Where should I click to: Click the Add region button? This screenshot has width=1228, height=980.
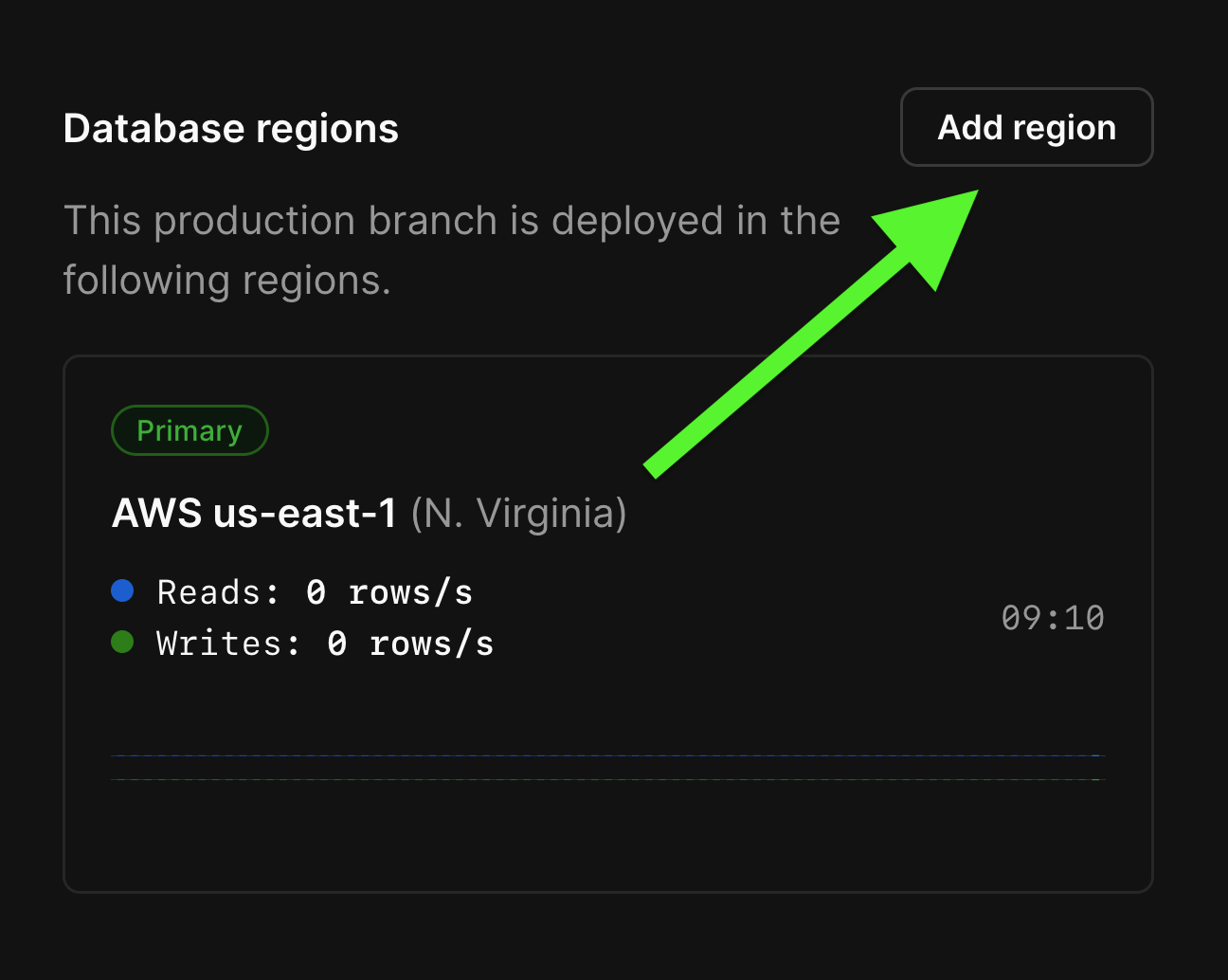click(1026, 127)
